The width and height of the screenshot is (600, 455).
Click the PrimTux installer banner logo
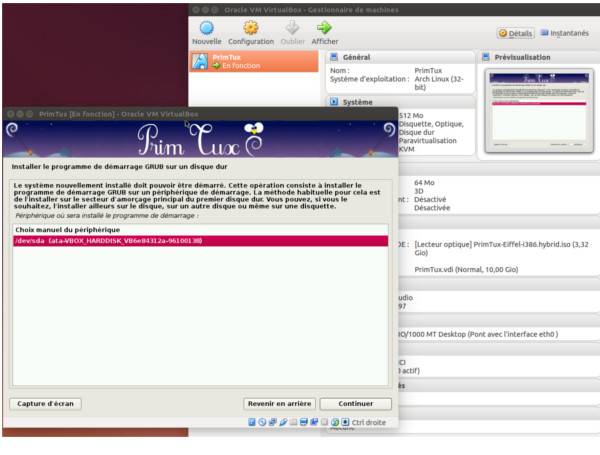pyautogui.click(x=201, y=140)
